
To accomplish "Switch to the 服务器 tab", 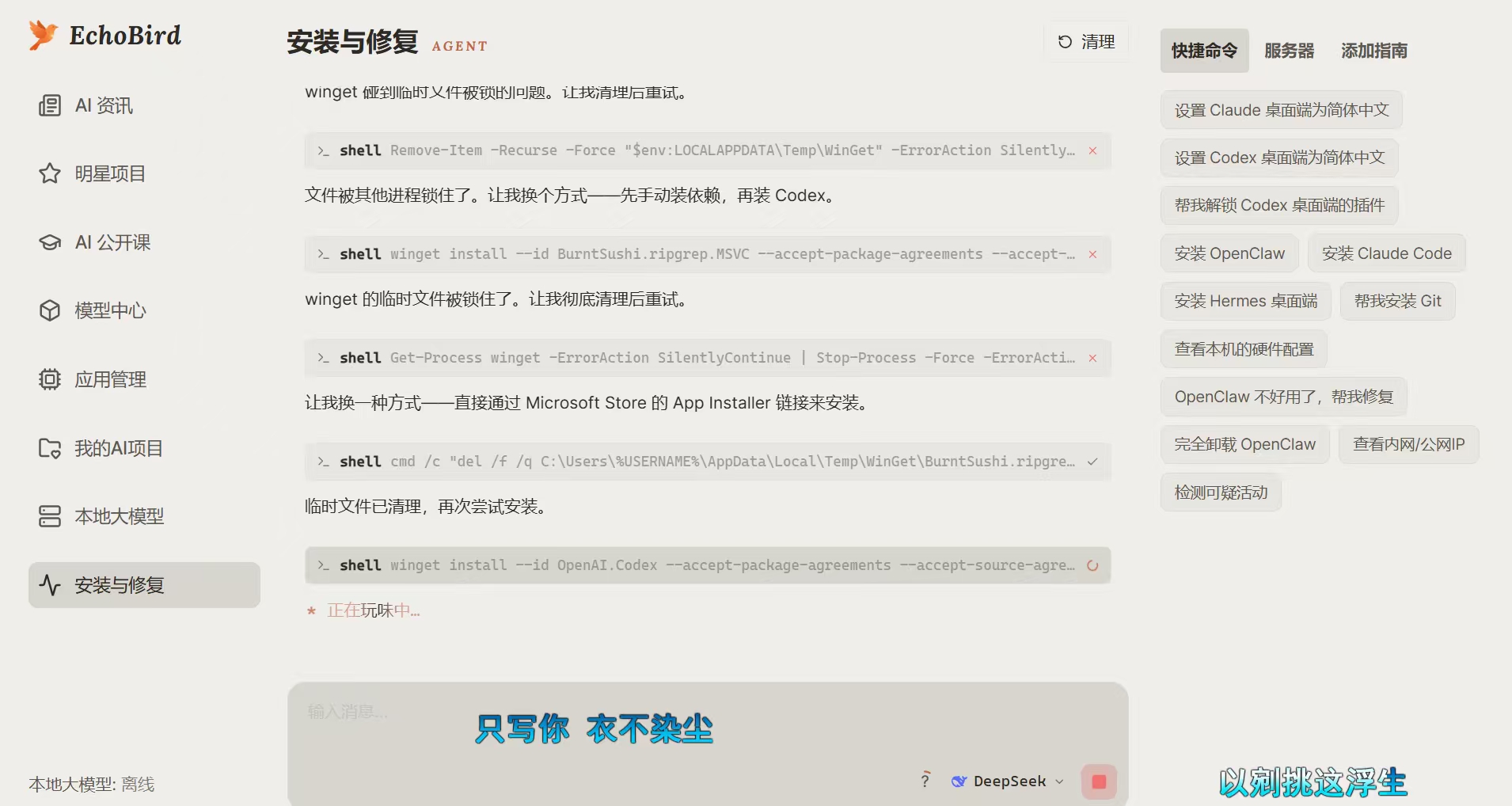I will click(1289, 51).
